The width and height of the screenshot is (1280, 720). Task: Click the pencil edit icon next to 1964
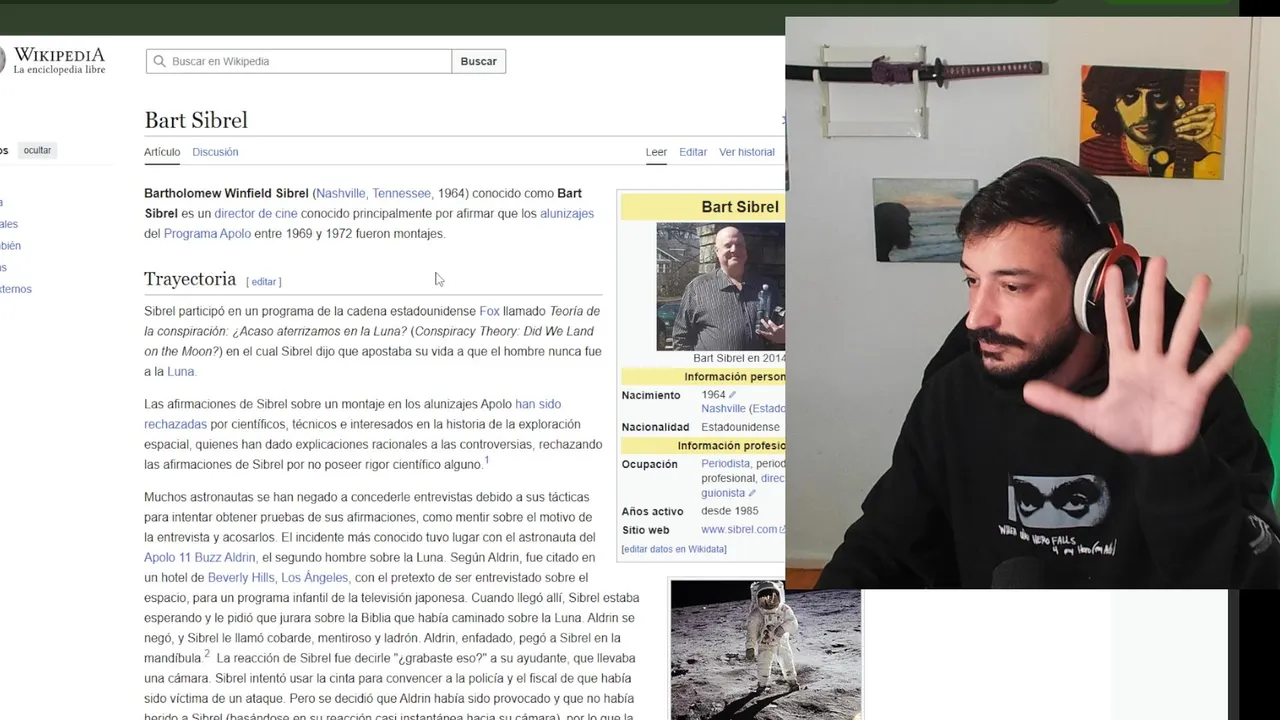pos(732,395)
